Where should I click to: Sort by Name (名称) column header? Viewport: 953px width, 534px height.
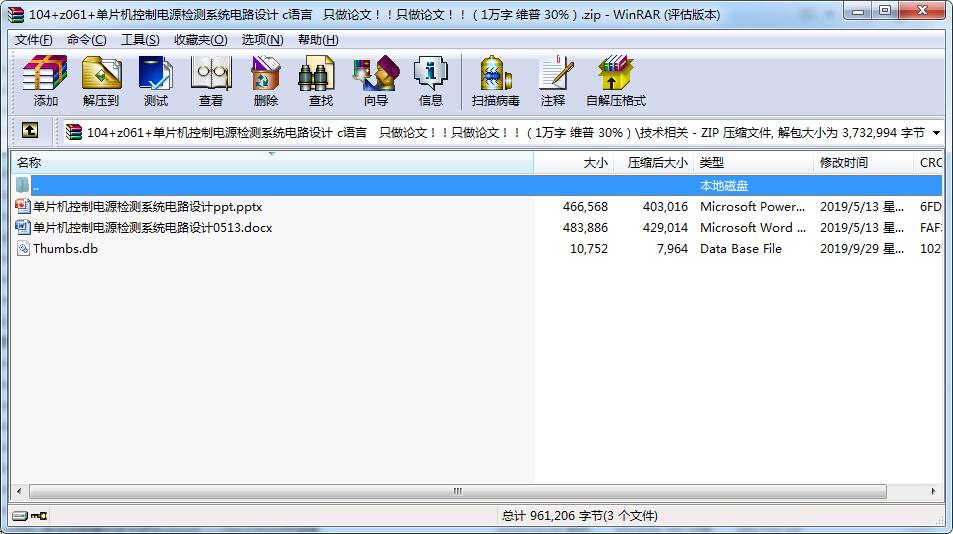pos(272,163)
